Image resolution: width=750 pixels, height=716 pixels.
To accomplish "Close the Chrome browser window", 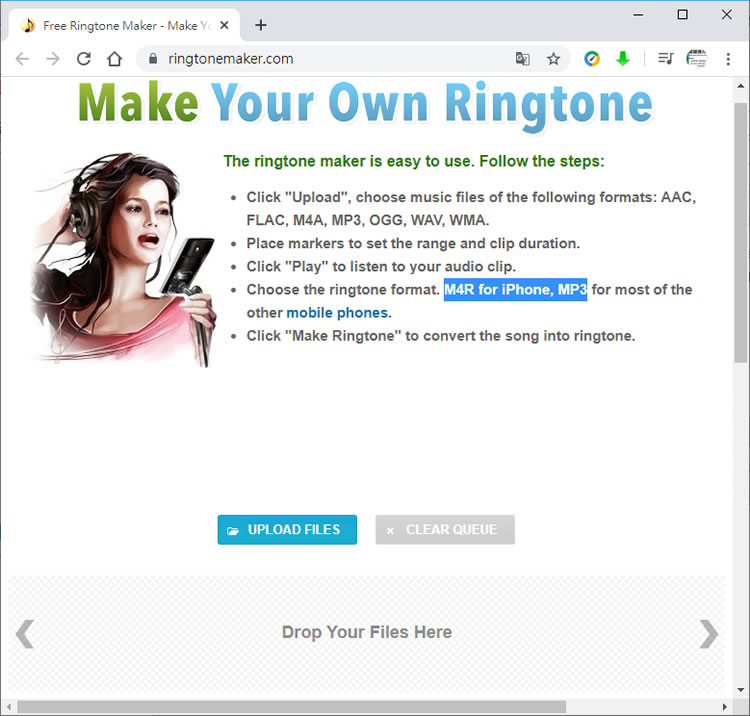I will click(727, 15).
